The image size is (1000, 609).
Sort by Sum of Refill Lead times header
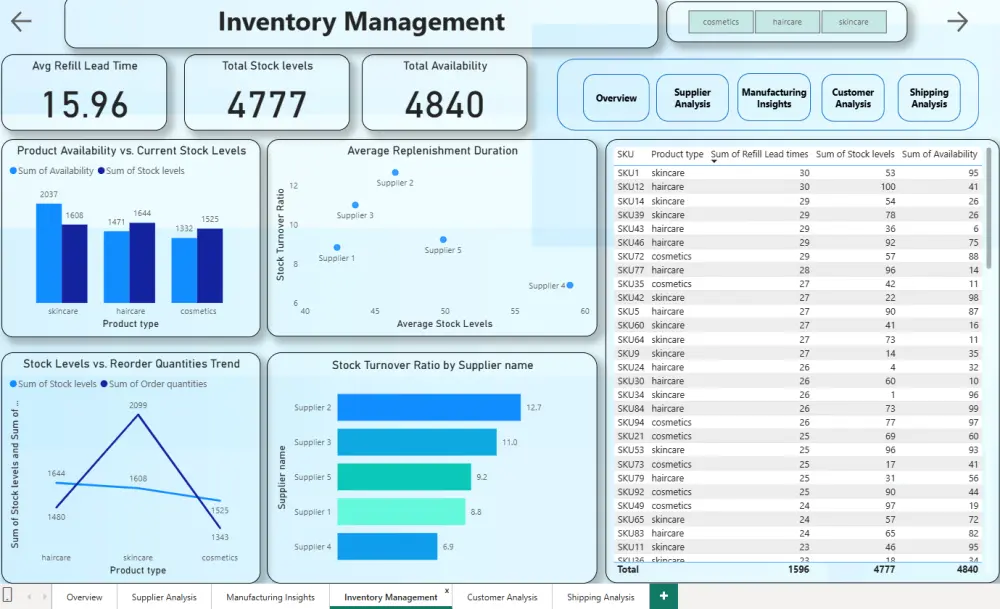759,154
